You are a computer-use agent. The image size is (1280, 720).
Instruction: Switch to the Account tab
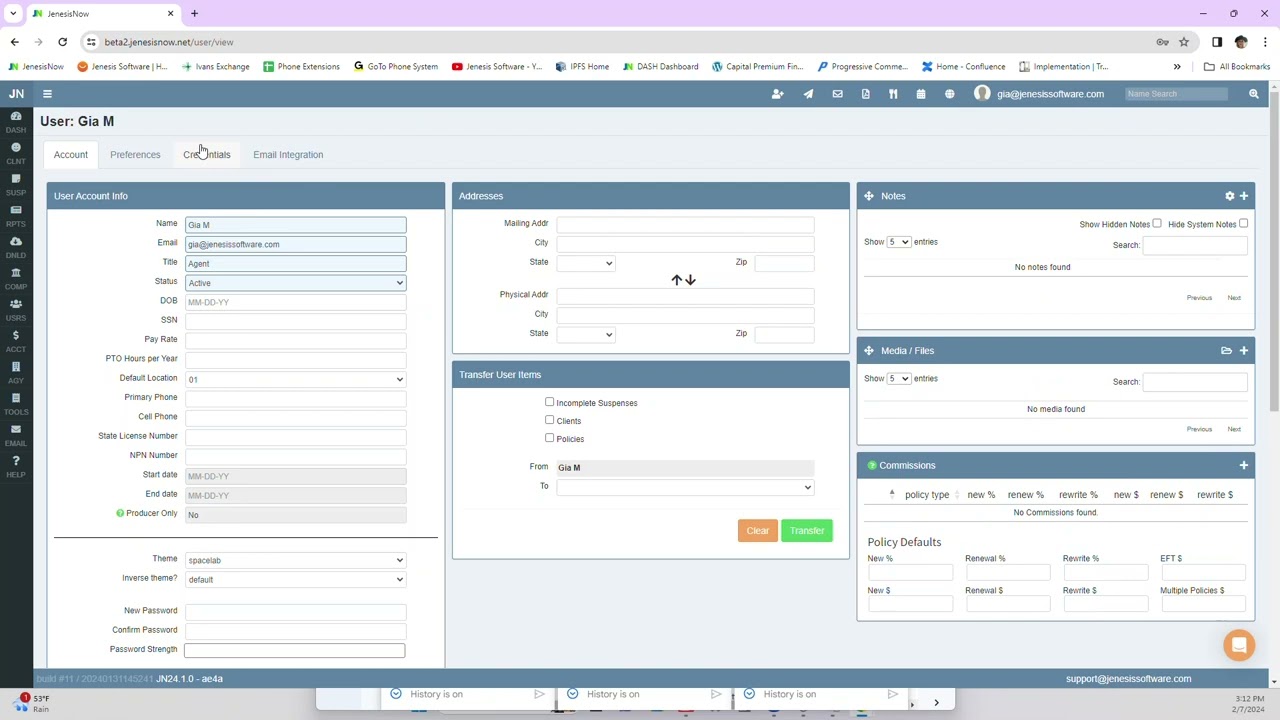71,155
